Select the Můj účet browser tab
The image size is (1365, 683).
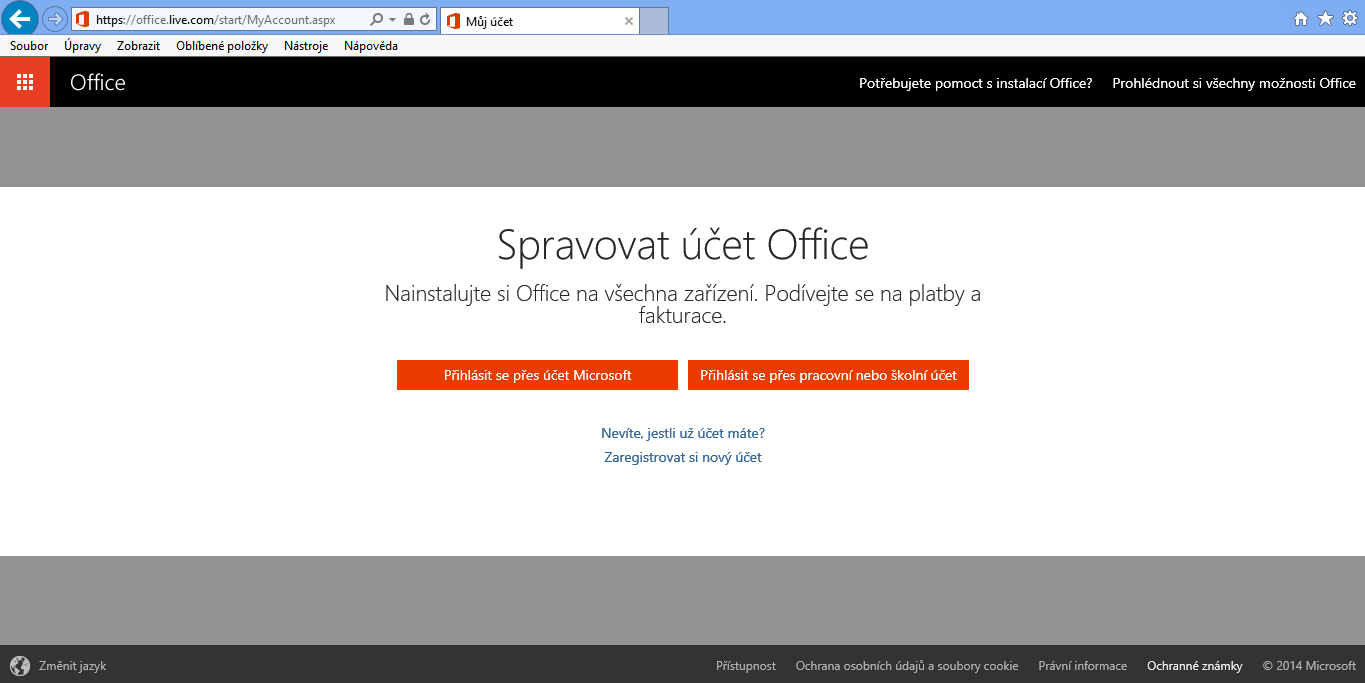(x=539, y=20)
